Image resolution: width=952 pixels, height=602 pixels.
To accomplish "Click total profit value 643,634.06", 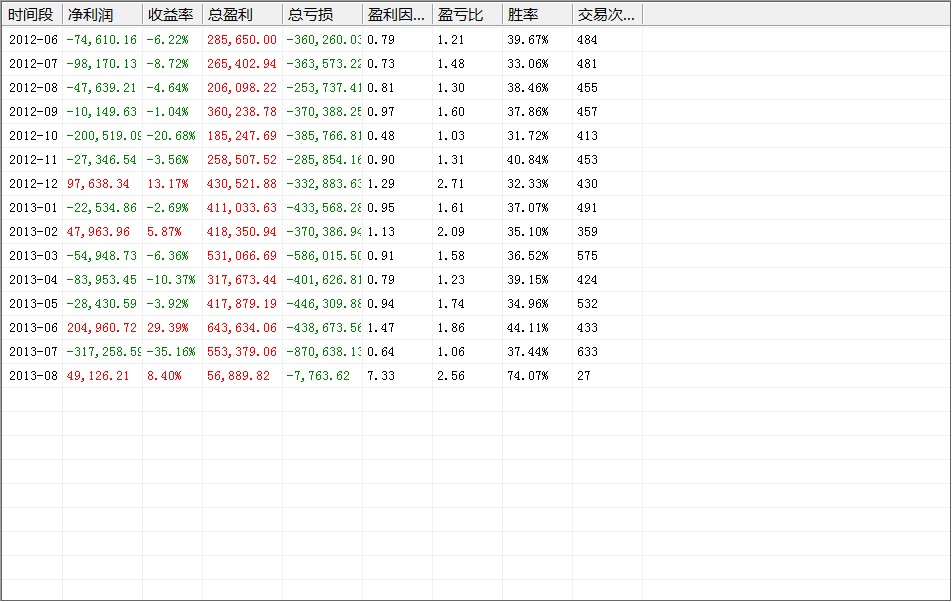I will coord(242,328).
